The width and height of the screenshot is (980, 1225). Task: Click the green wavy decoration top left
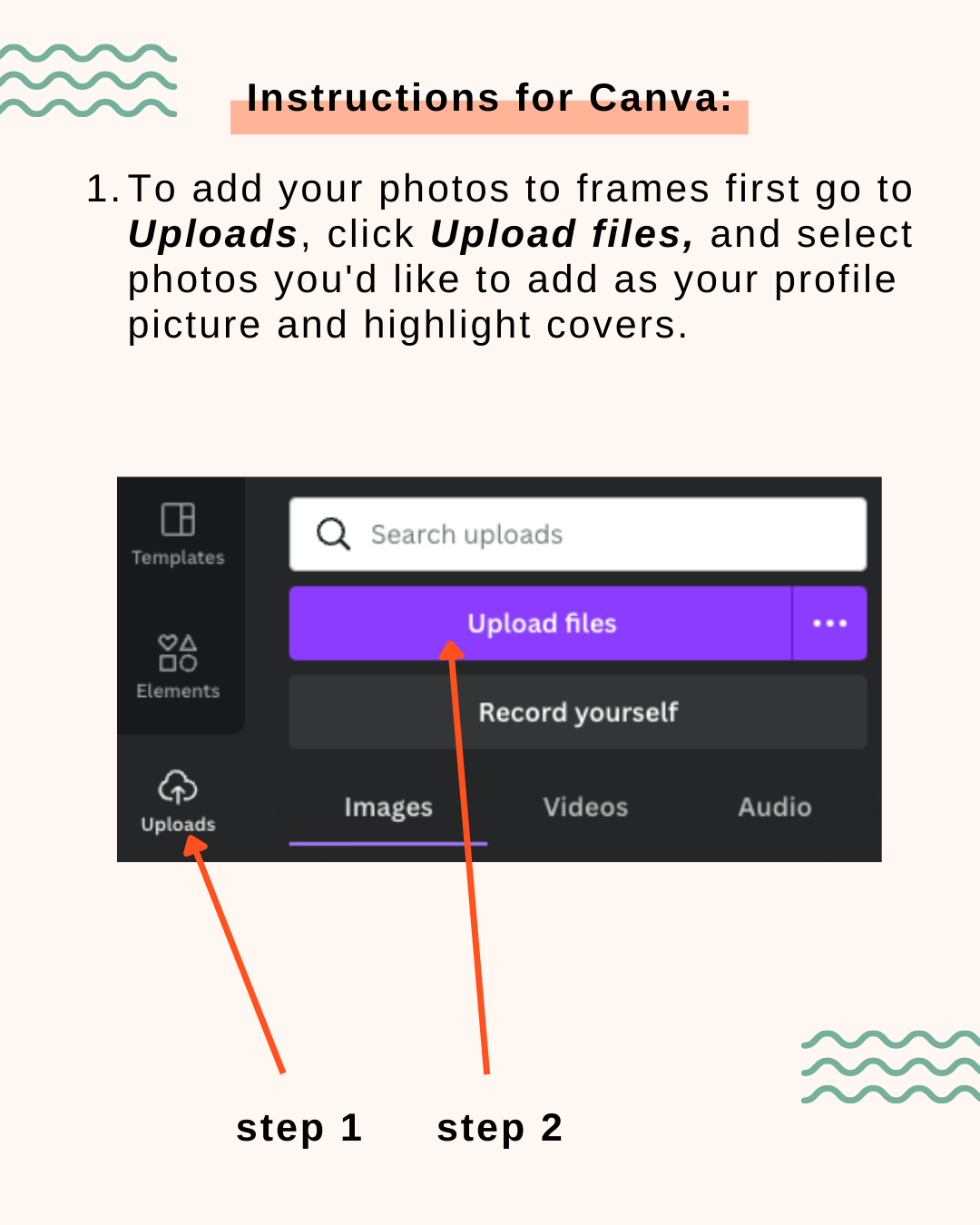click(x=88, y=80)
